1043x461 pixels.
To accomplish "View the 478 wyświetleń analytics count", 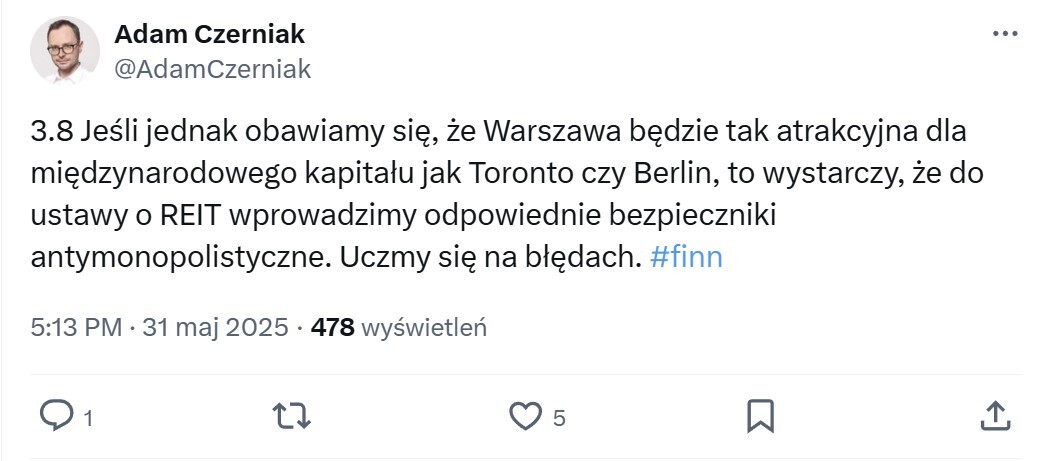I will [x=399, y=327].
